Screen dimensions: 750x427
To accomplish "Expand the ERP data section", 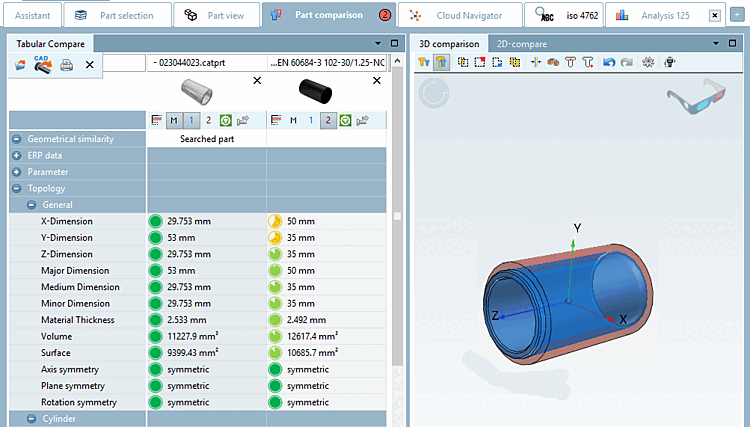I will point(17,156).
